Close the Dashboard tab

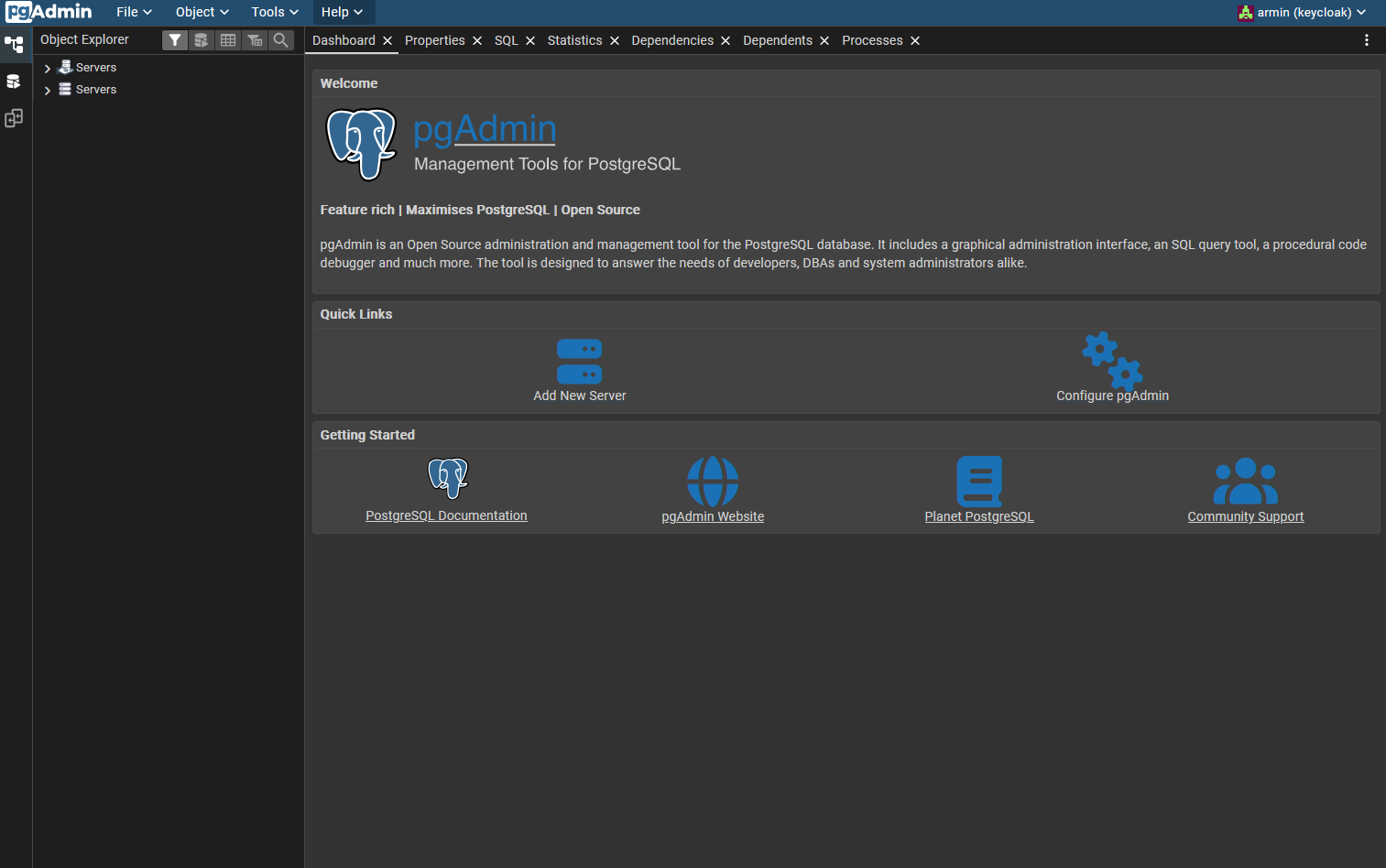(387, 41)
